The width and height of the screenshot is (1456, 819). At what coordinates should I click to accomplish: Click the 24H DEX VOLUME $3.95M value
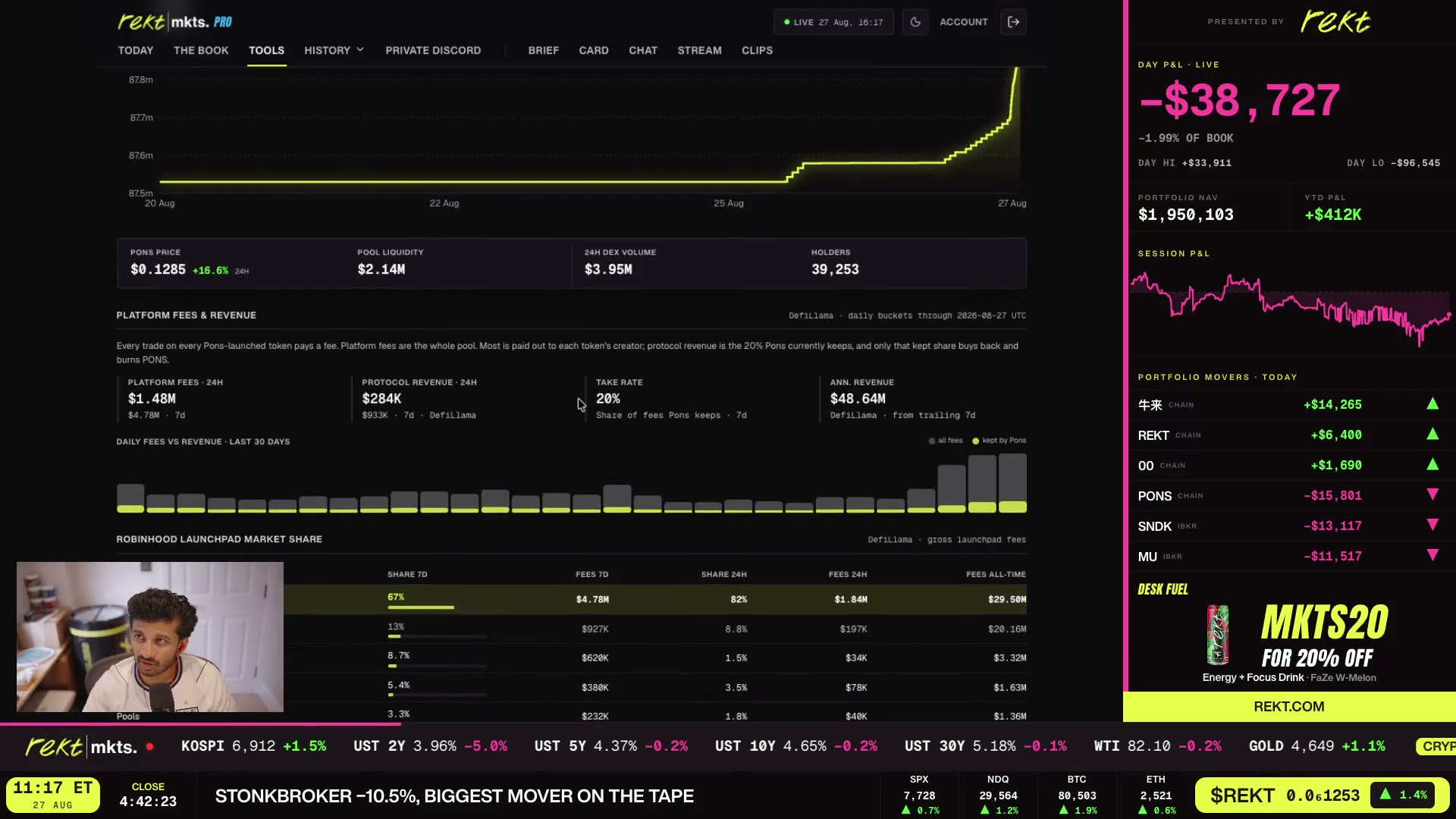coord(608,269)
